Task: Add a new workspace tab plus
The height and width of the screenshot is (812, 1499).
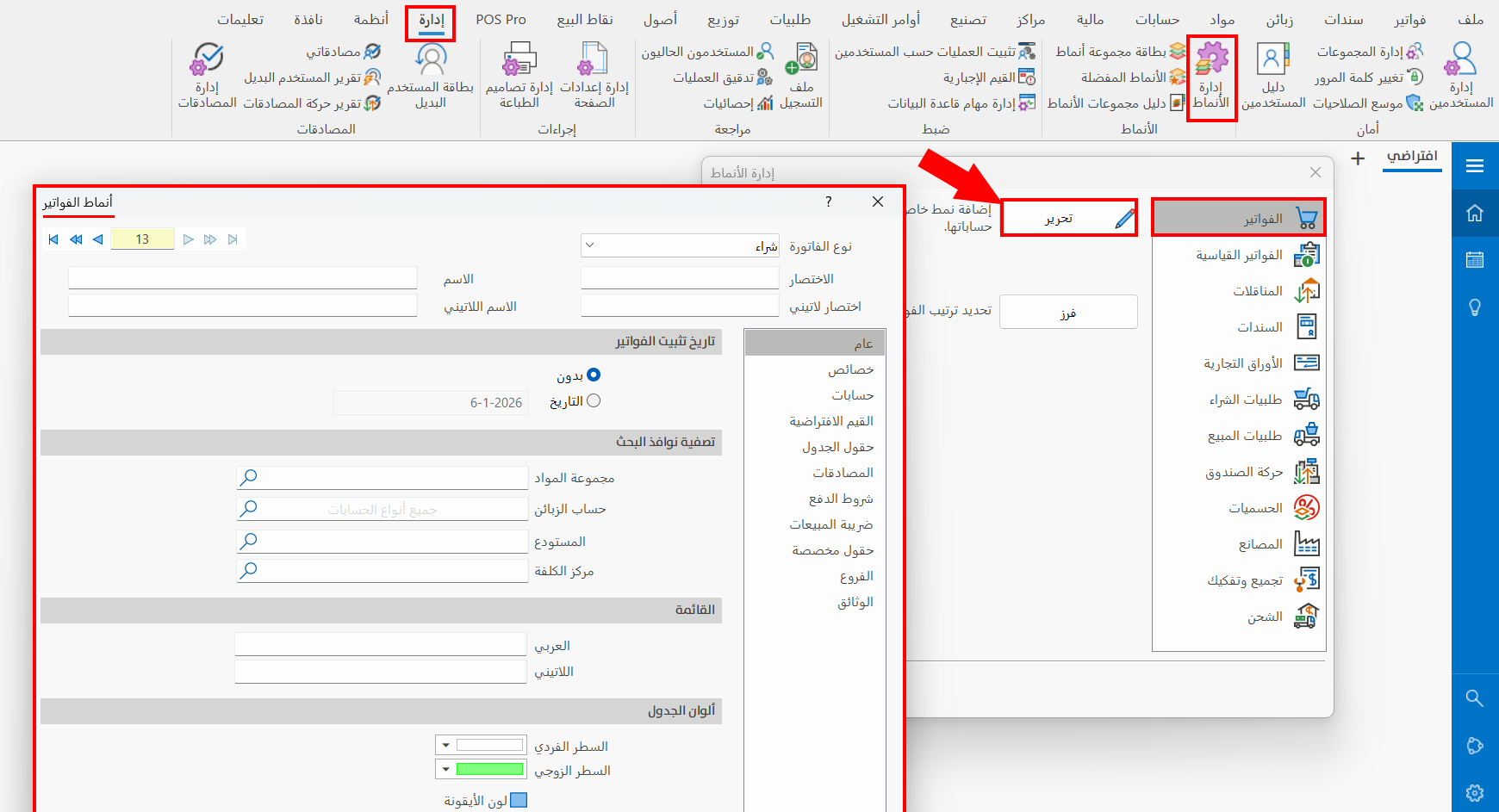Action: 1359,158
